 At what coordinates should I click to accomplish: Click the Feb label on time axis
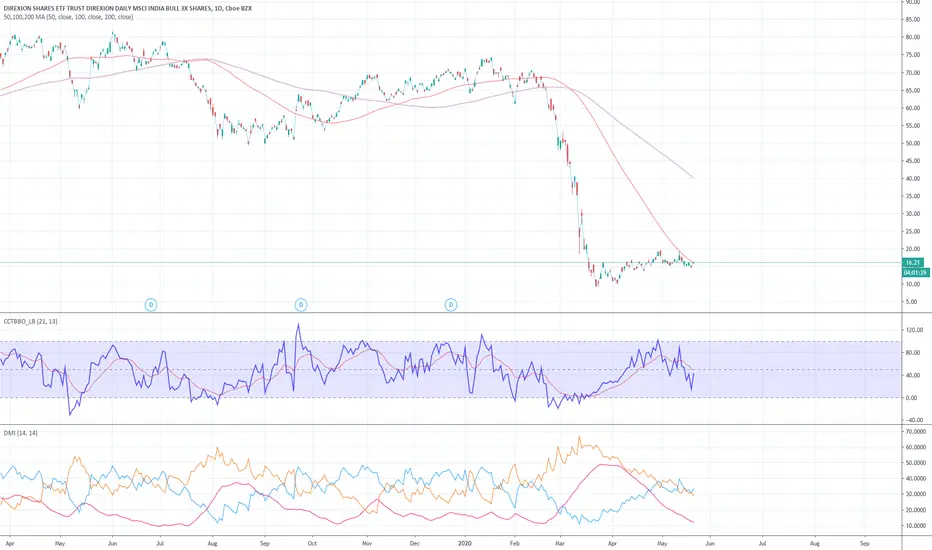(x=515, y=543)
